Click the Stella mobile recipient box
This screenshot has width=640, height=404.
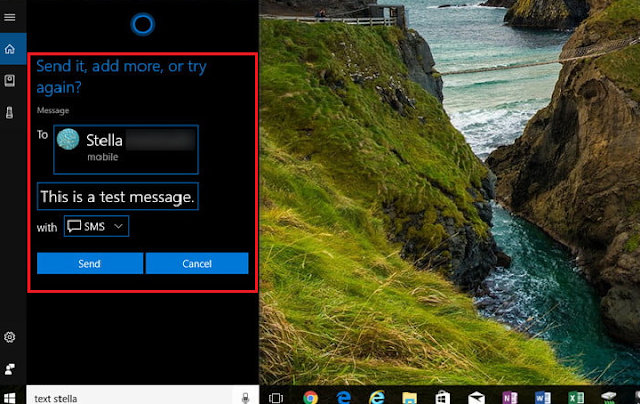pos(126,149)
